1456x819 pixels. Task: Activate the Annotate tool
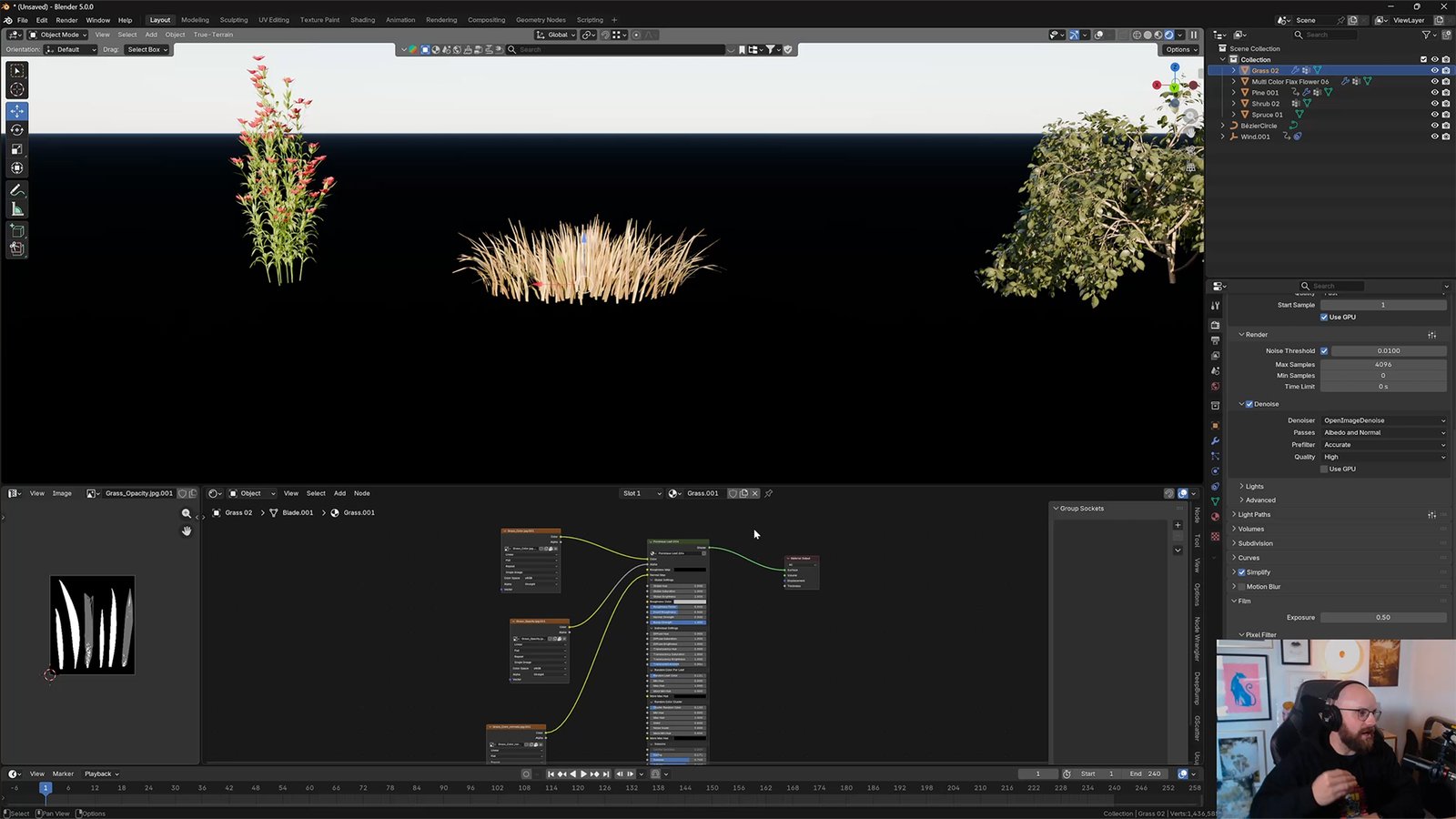16,190
